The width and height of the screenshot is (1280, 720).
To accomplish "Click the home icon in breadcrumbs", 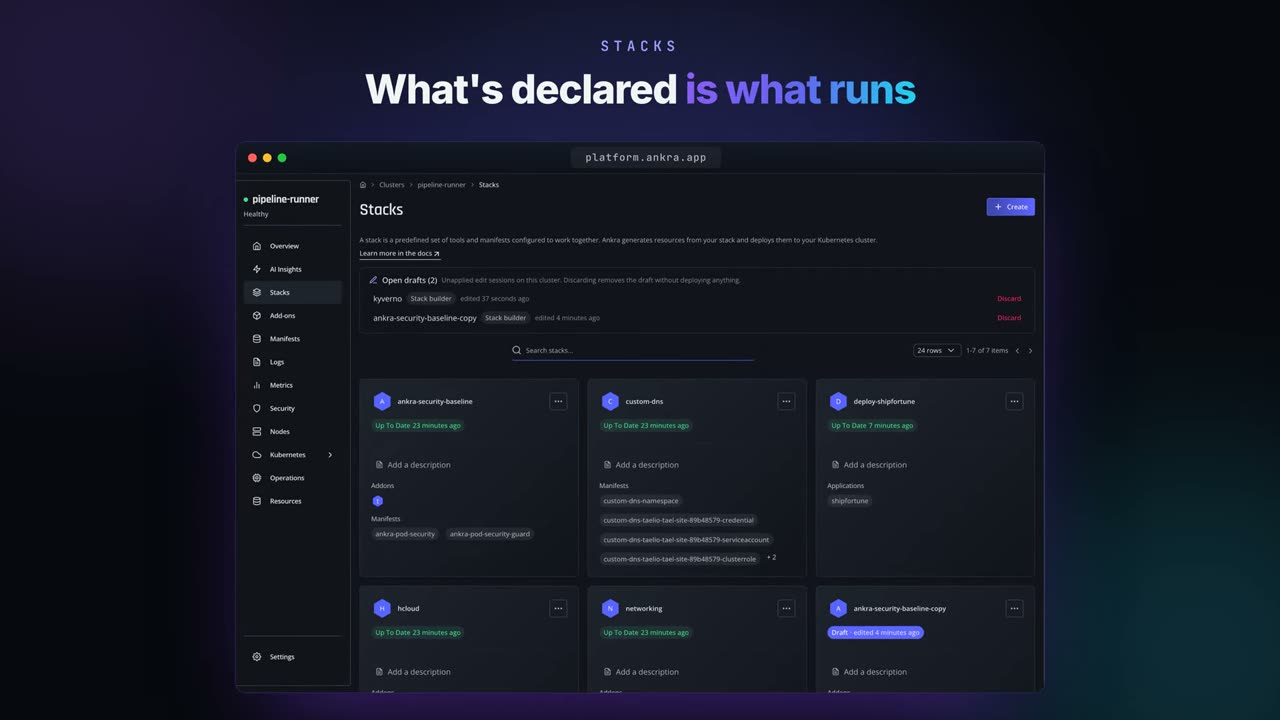I will pyautogui.click(x=363, y=185).
